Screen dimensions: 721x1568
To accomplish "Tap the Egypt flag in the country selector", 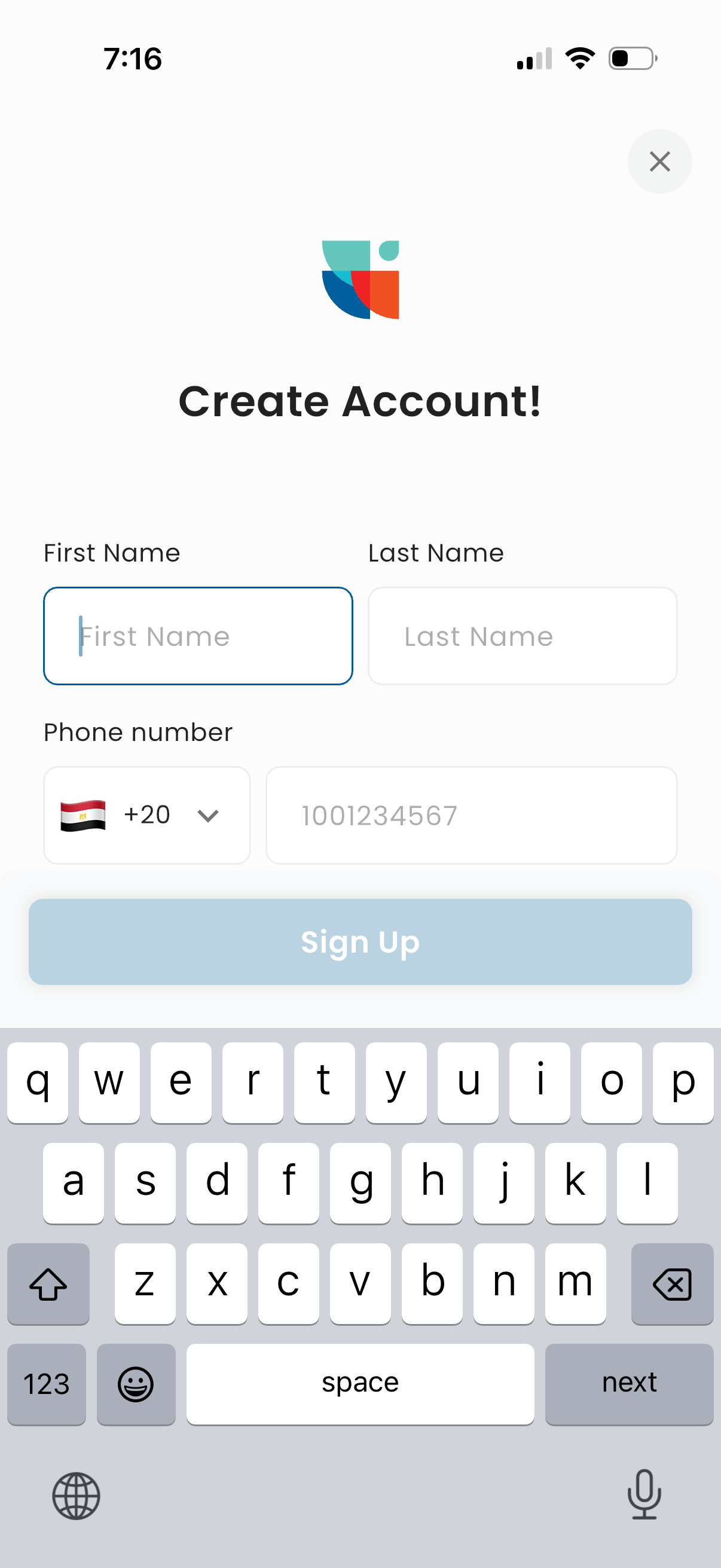I will tap(83, 814).
